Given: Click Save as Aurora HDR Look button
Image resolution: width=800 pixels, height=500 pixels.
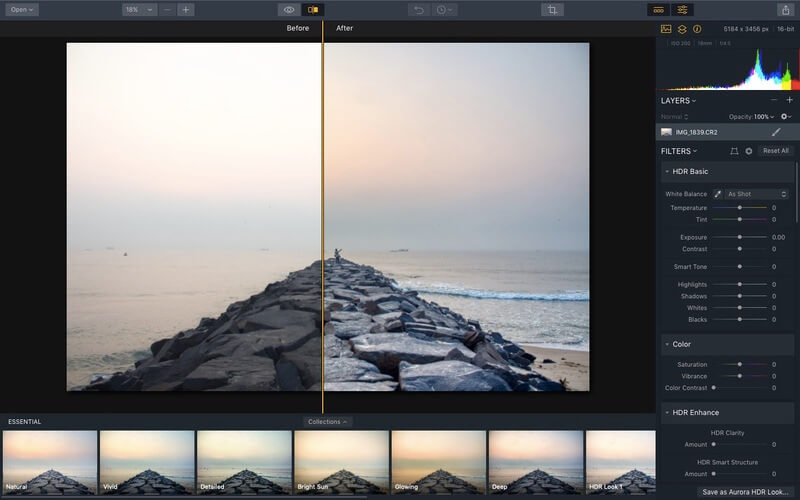Looking at the screenshot, I should pos(745,492).
